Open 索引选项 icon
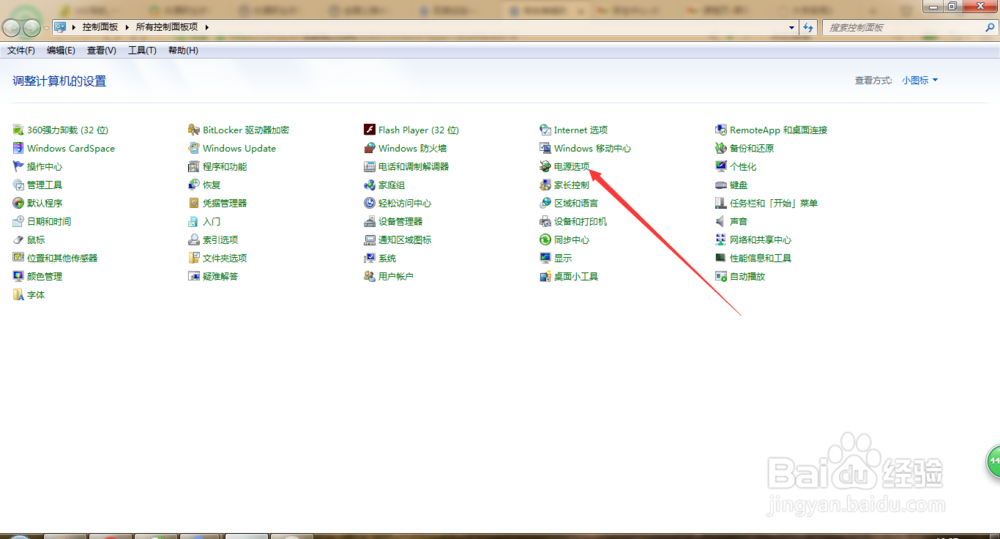 coord(194,240)
